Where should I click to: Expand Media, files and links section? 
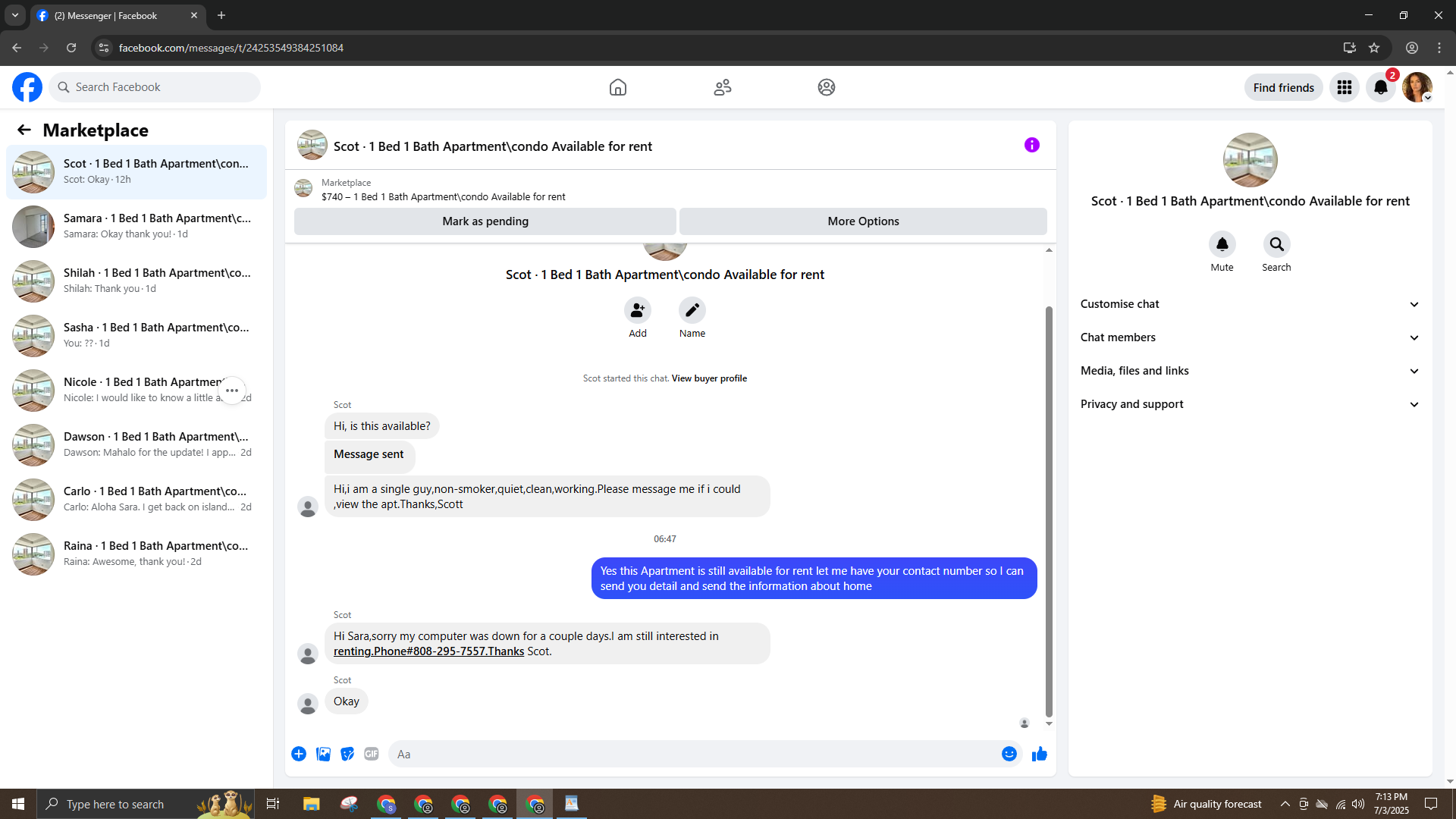pos(1250,371)
